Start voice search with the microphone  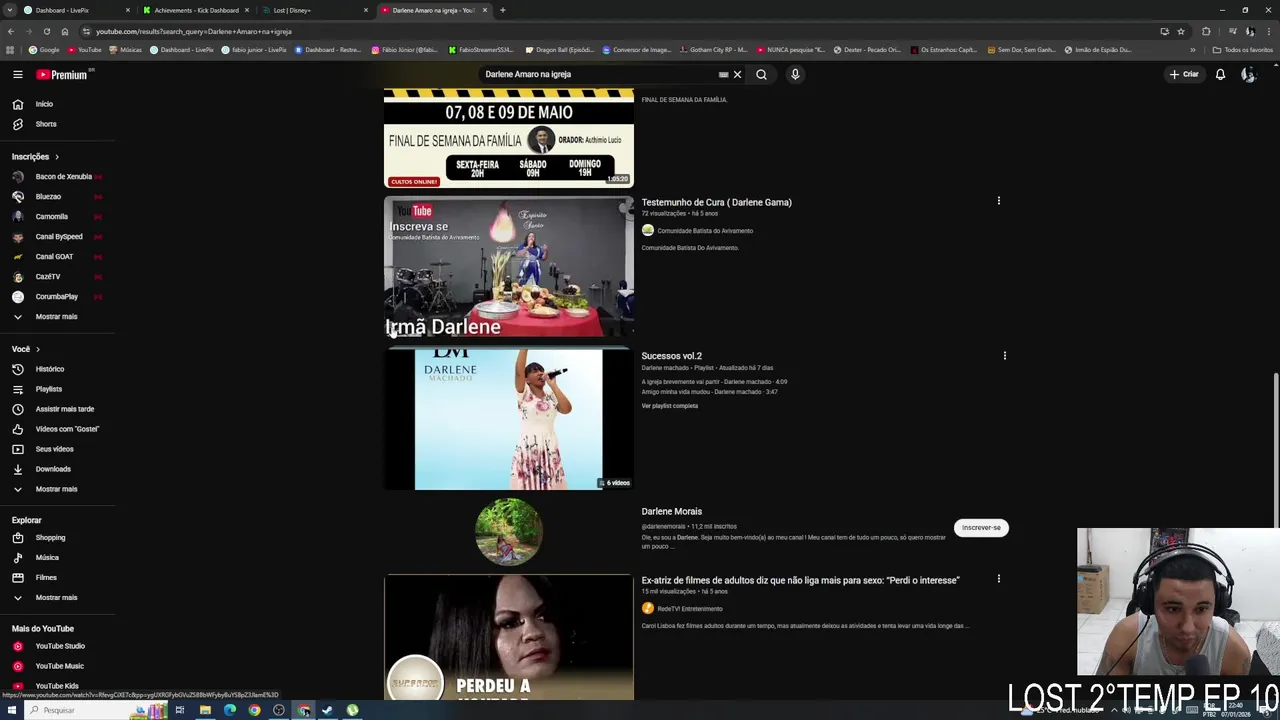[795, 74]
